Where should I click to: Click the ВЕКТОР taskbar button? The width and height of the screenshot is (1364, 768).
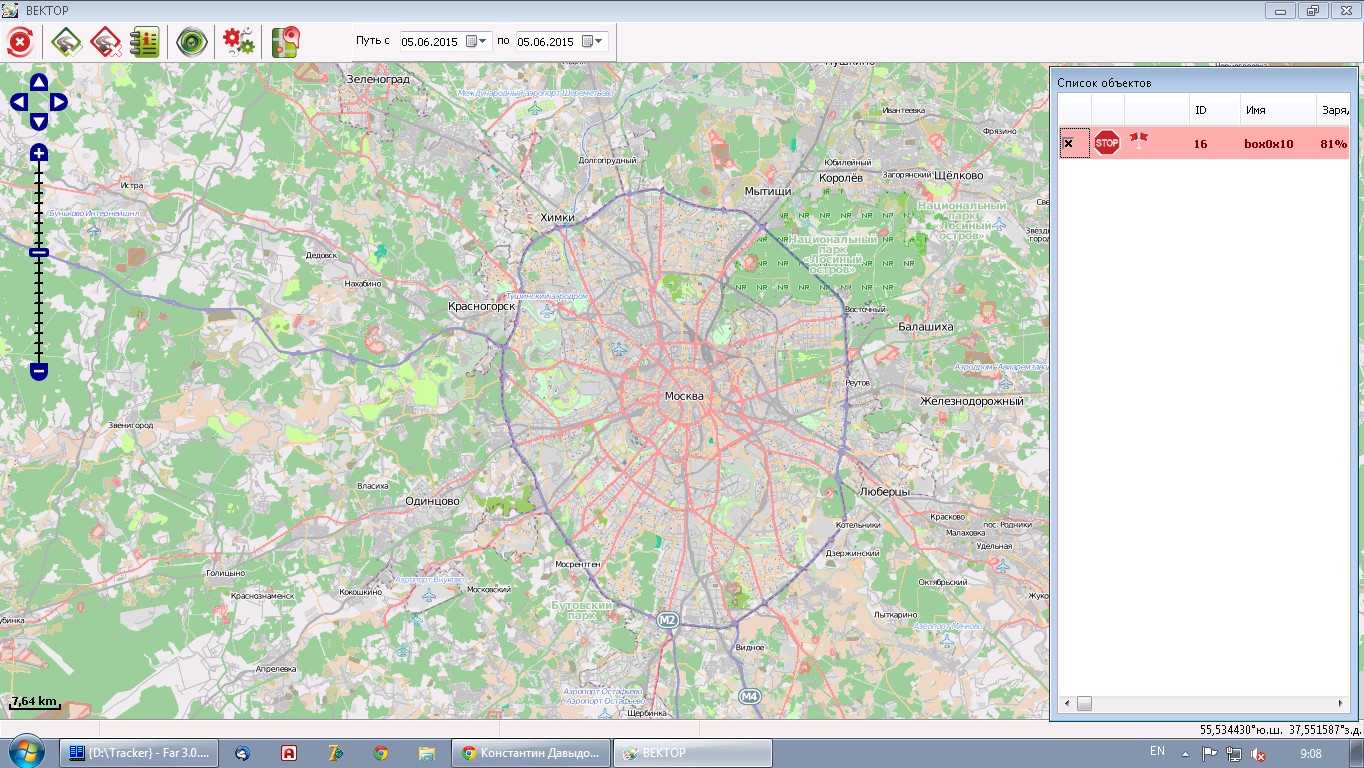(x=693, y=753)
